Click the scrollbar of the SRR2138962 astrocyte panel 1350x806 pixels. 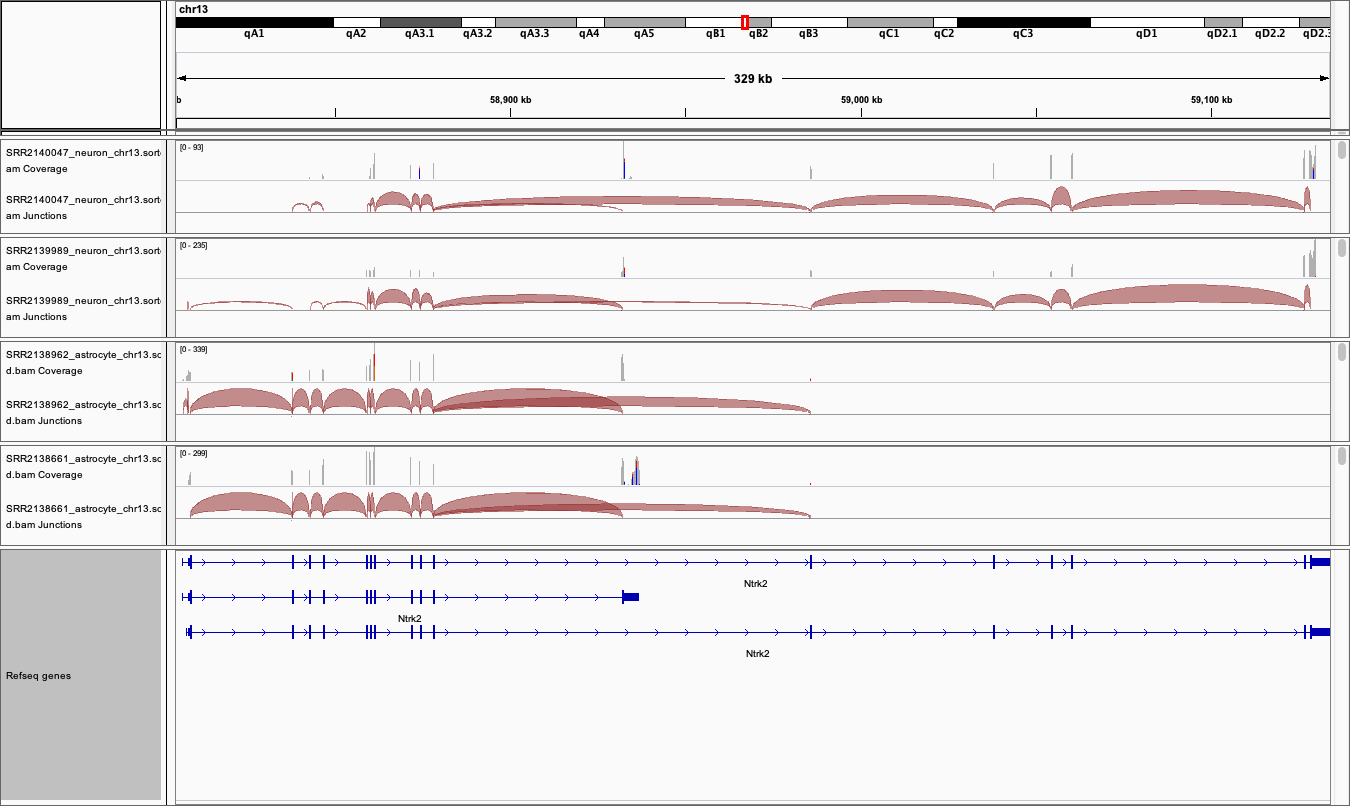click(x=1341, y=353)
